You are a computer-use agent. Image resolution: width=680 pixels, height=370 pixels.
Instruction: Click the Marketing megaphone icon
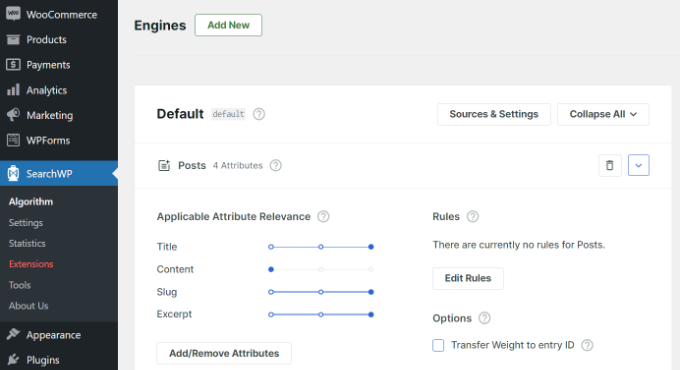point(13,115)
